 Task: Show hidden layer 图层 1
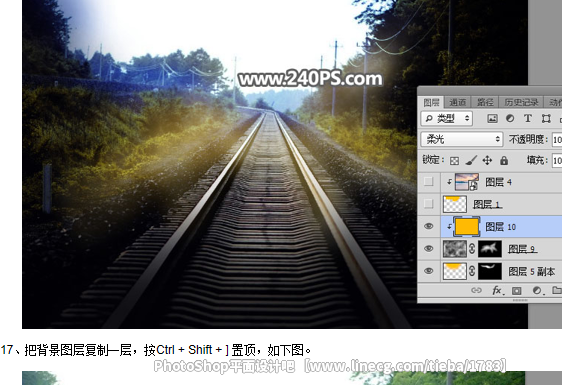coord(428,204)
